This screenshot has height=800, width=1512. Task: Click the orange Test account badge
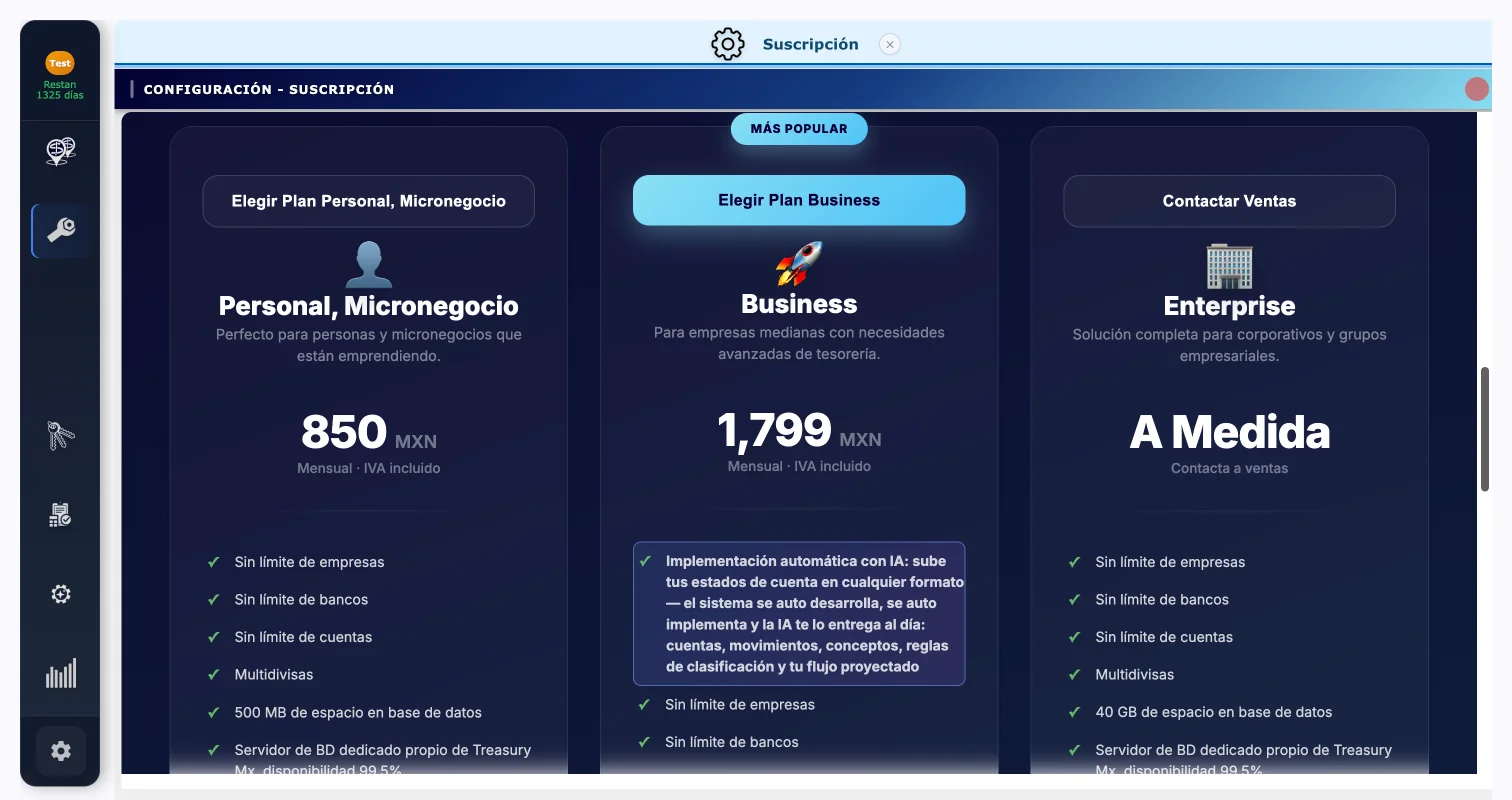[x=60, y=63]
